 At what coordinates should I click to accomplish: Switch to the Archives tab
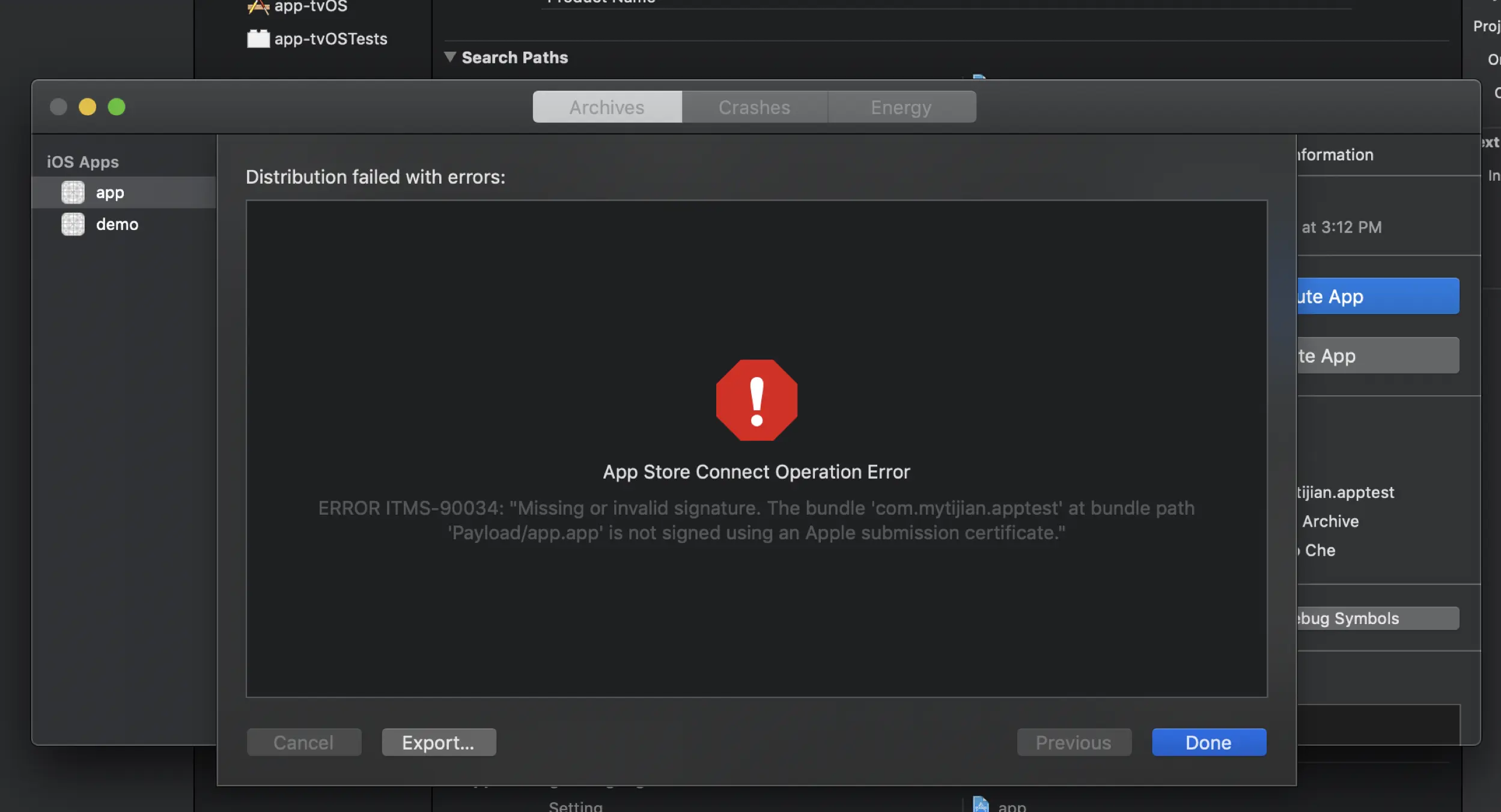click(607, 108)
